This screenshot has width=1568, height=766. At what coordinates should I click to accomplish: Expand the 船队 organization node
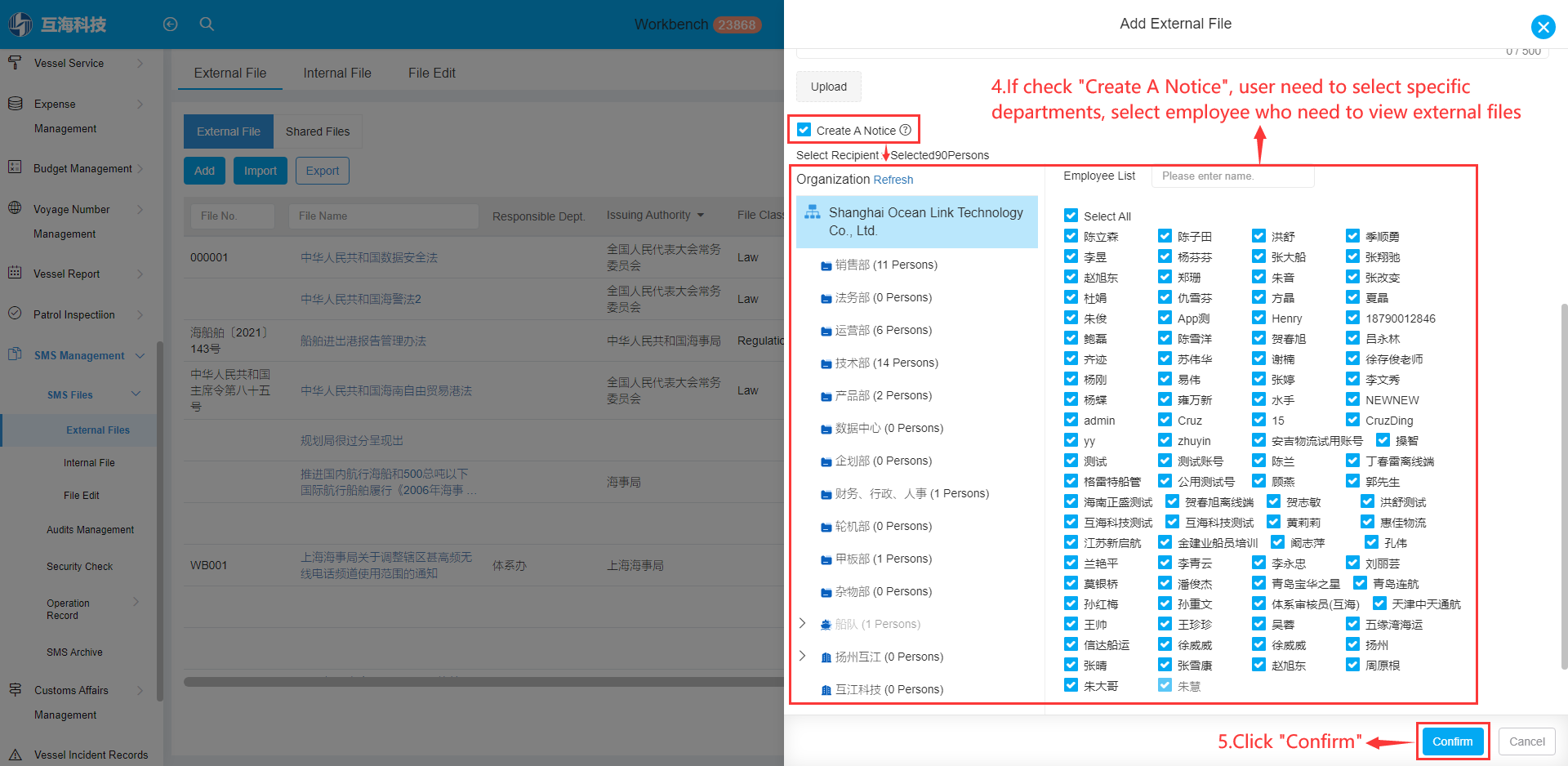803,623
